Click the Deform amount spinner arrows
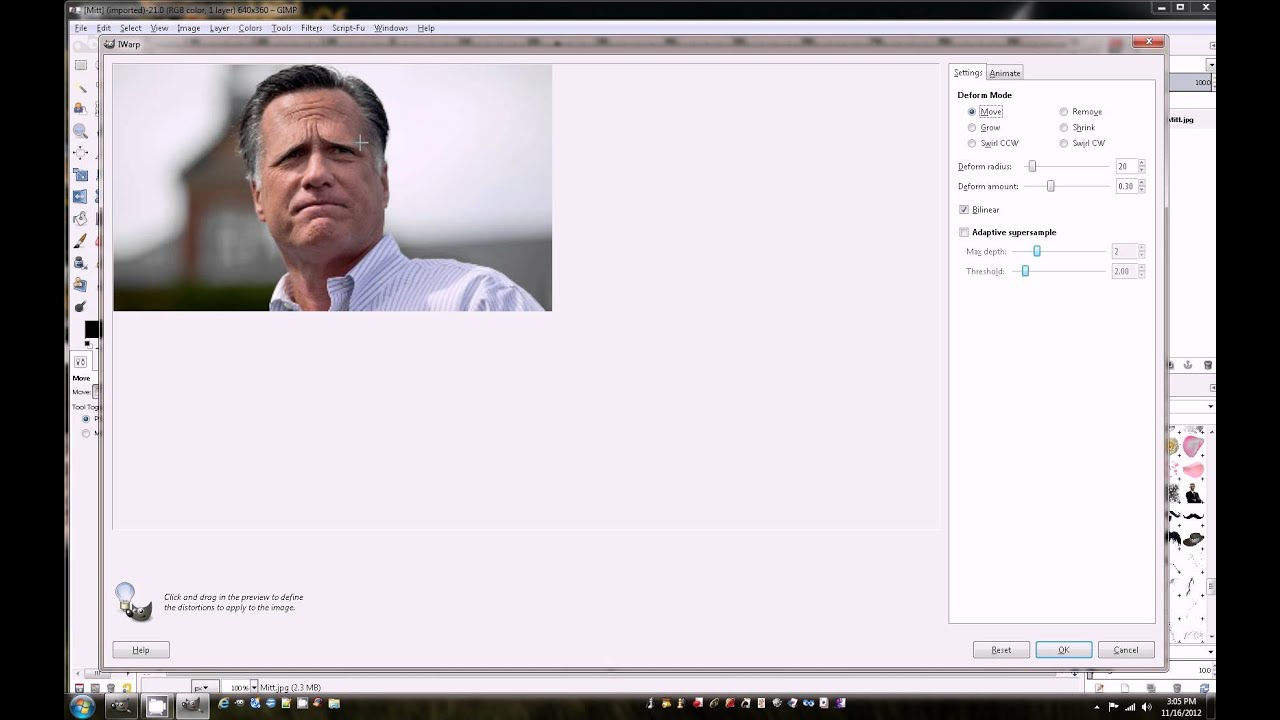1280x720 pixels. pyautogui.click(x=1141, y=187)
